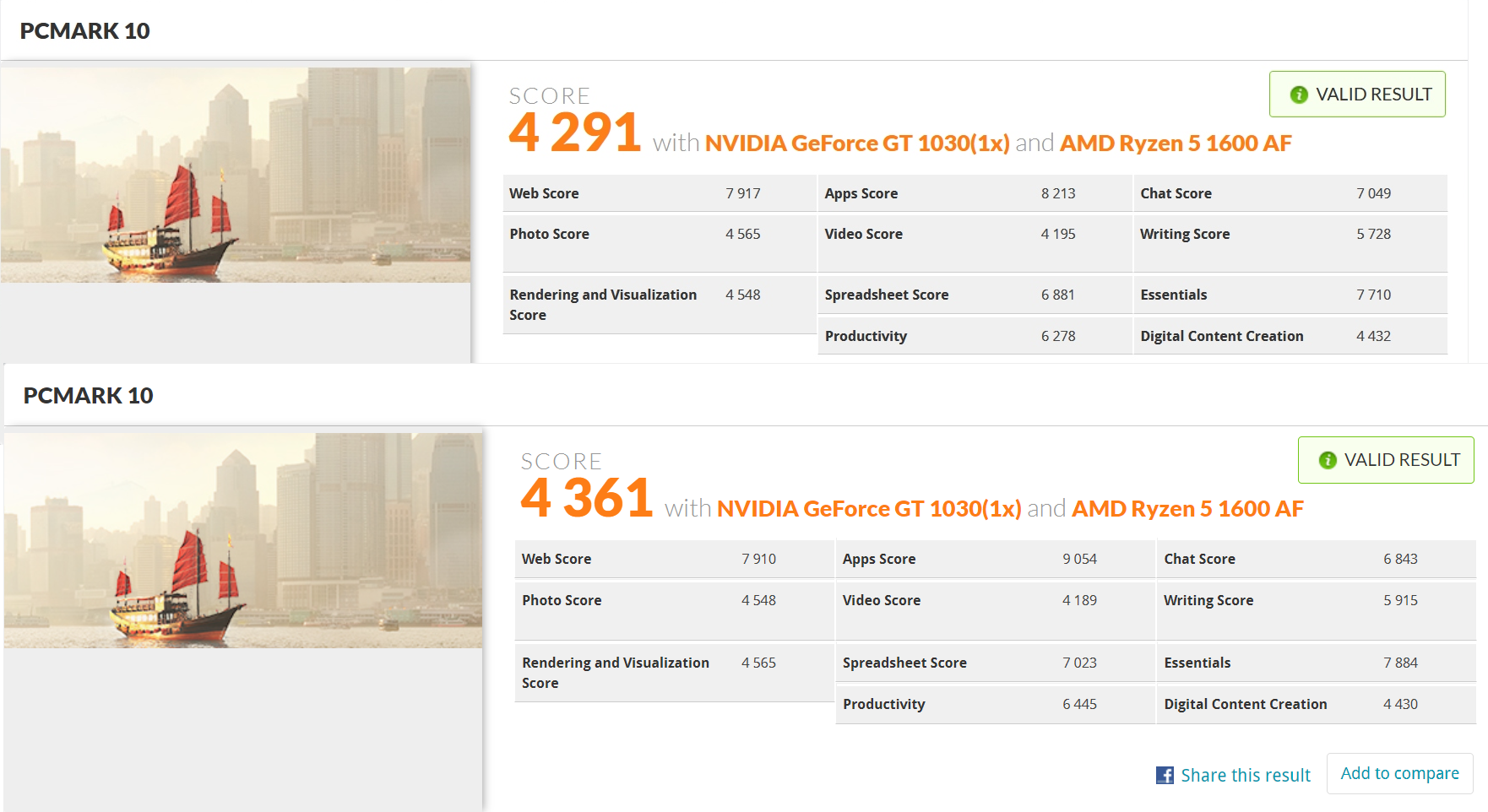Click the VALID RESULT label for the 4 291 score
The image size is (1488, 812).
pyautogui.click(x=1373, y=95)
